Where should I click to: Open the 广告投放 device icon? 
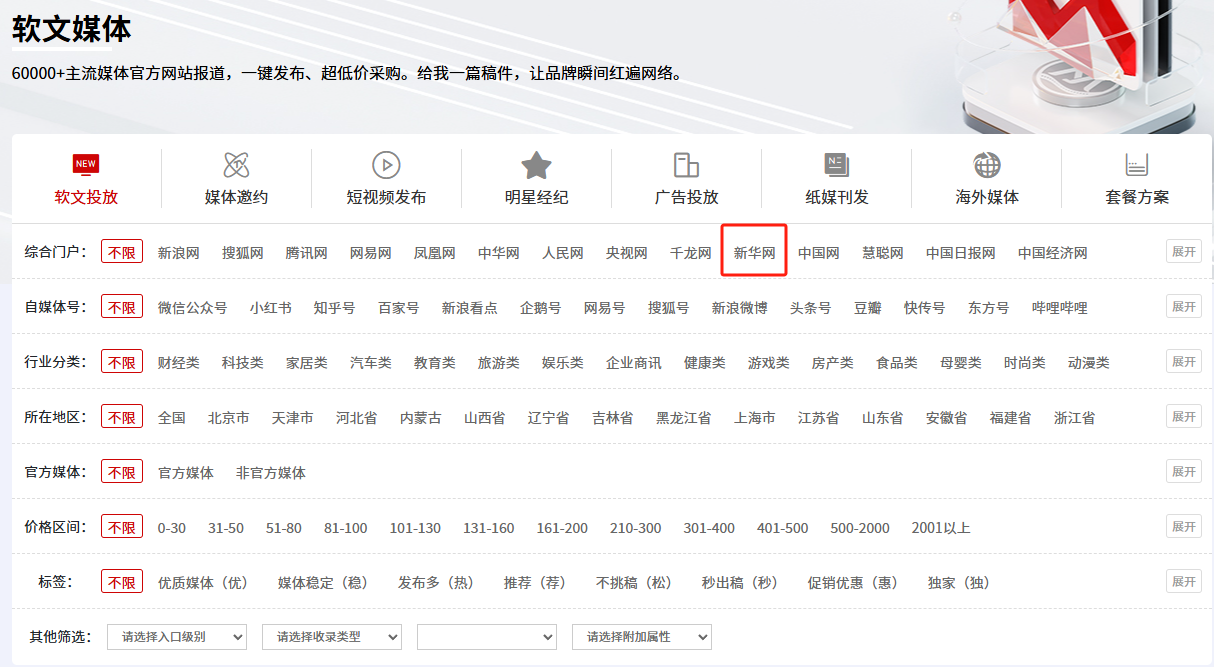tap(686, 165)
